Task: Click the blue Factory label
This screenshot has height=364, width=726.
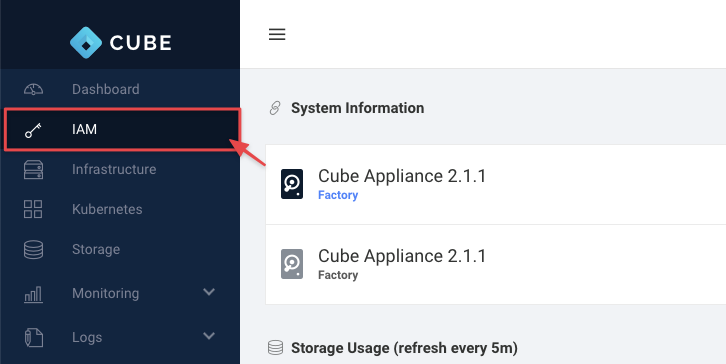Action: pos(338,195)
